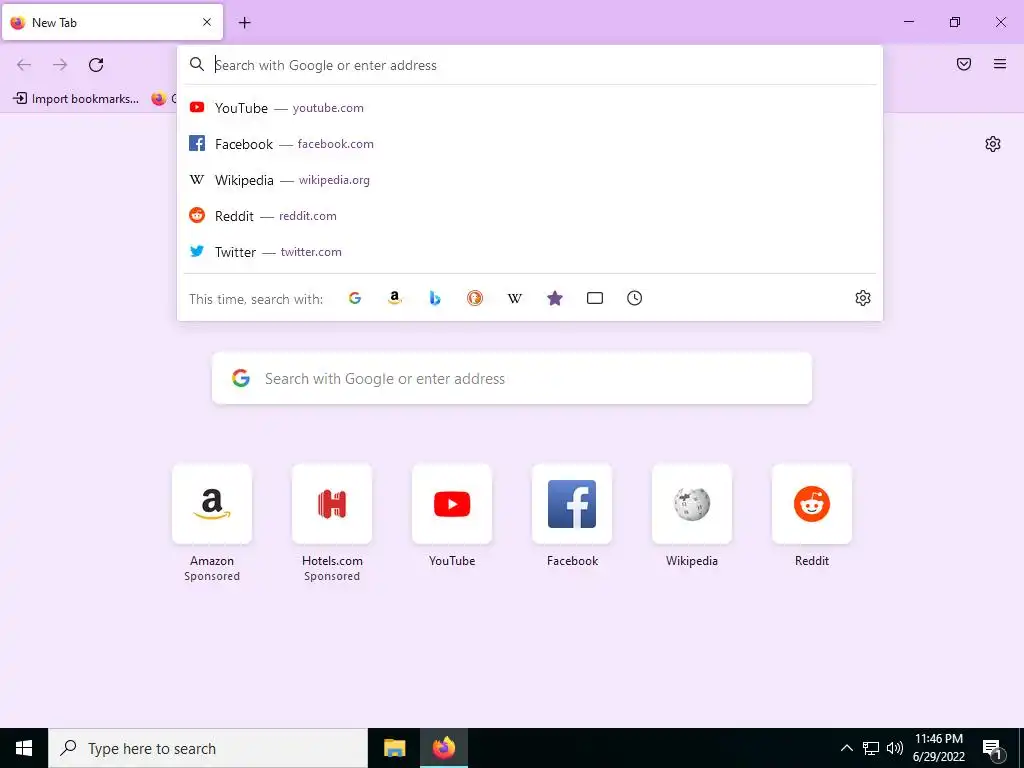Screen dimensions: 1024x768
Task: Open network status tray icon
Action: [871, 748]
